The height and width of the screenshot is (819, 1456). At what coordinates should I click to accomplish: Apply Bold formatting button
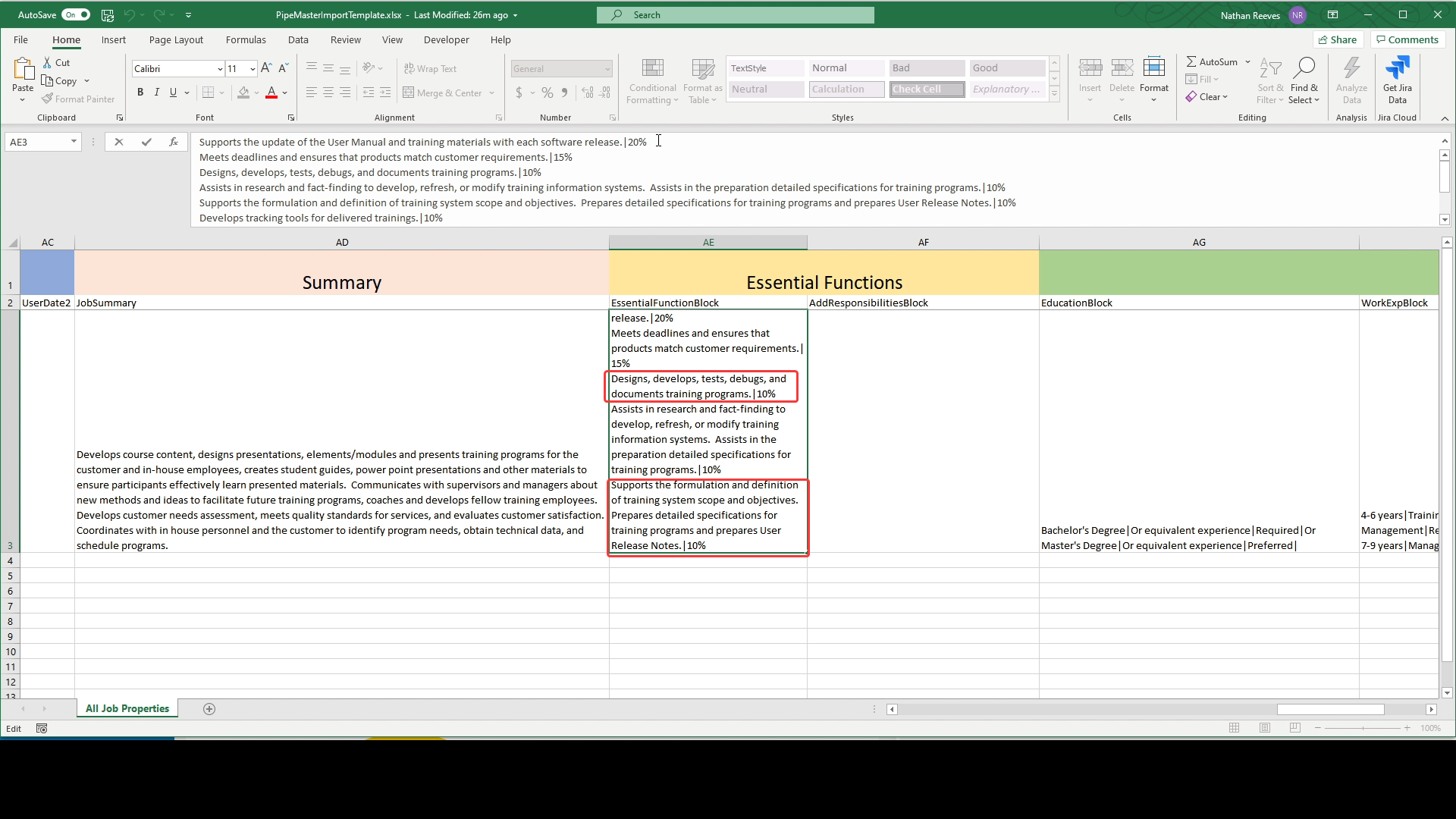pos(140,93)
